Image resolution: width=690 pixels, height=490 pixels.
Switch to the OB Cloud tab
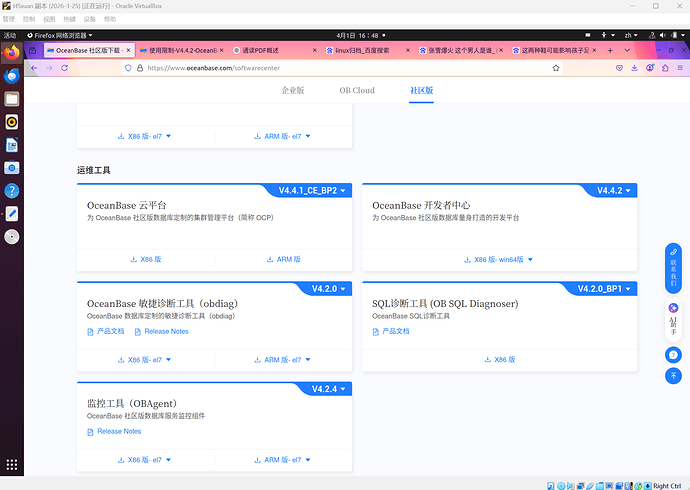click(357, 90)
